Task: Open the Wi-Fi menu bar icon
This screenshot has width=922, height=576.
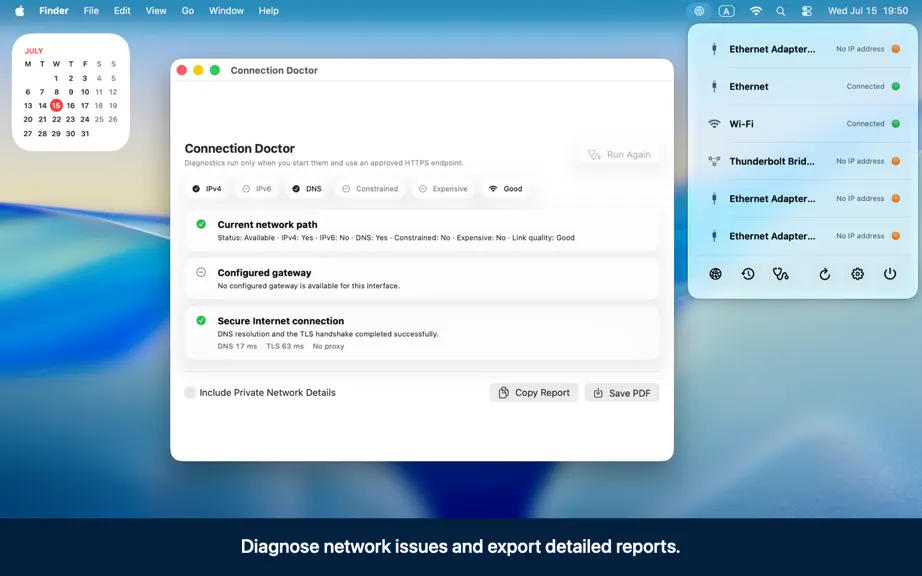Action: [756, 11]
